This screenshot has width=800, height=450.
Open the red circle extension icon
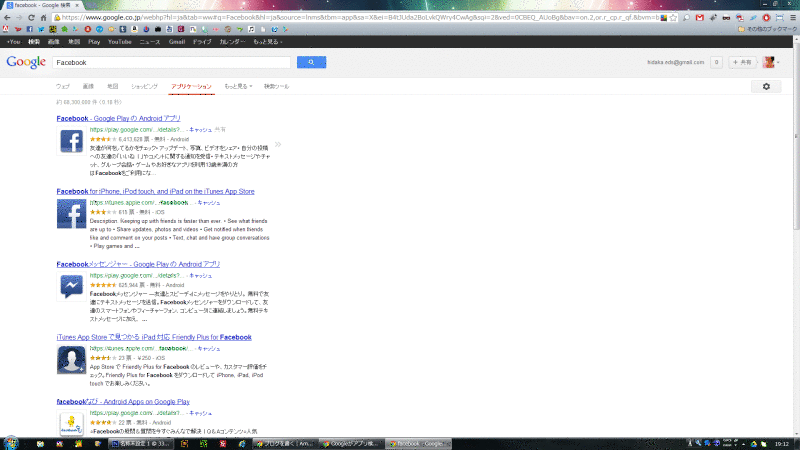click(766, 17)
